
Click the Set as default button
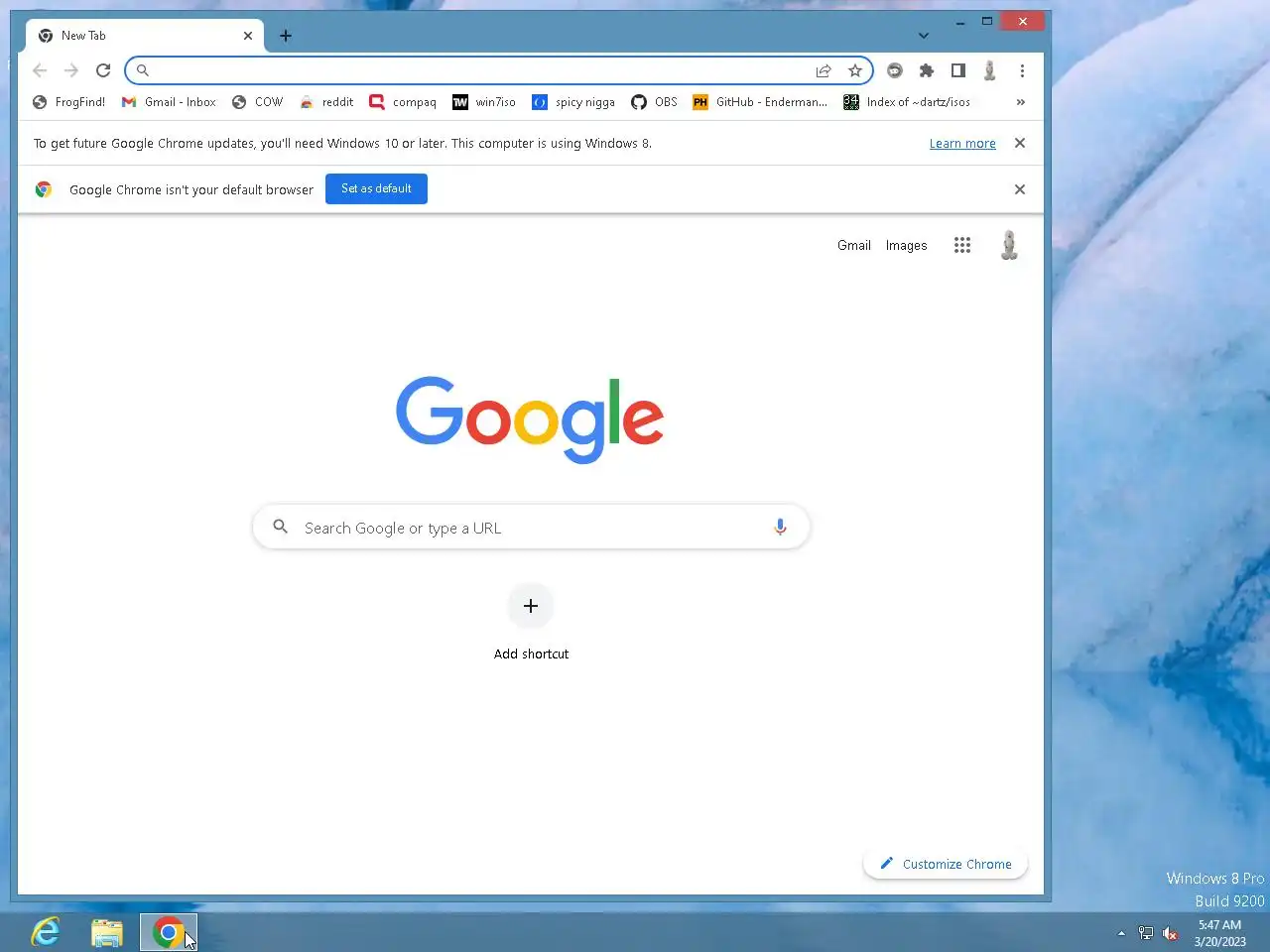(376, 188)
